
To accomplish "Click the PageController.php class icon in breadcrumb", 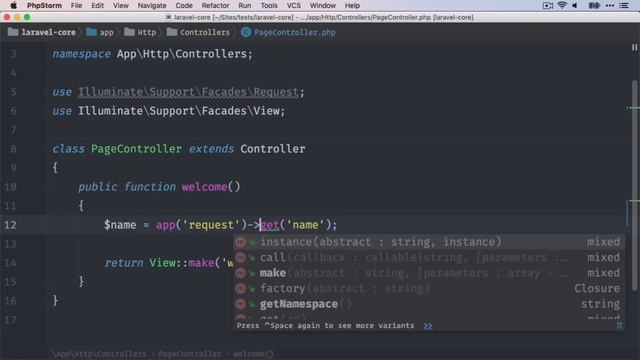I will click(x=246, y=32).
